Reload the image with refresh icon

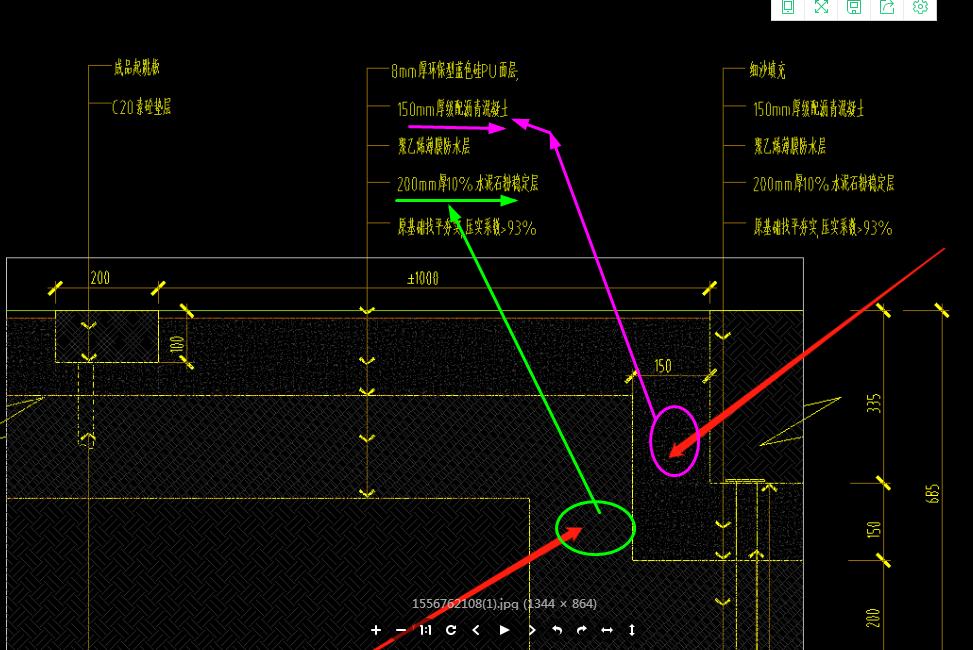coord(451,630)
